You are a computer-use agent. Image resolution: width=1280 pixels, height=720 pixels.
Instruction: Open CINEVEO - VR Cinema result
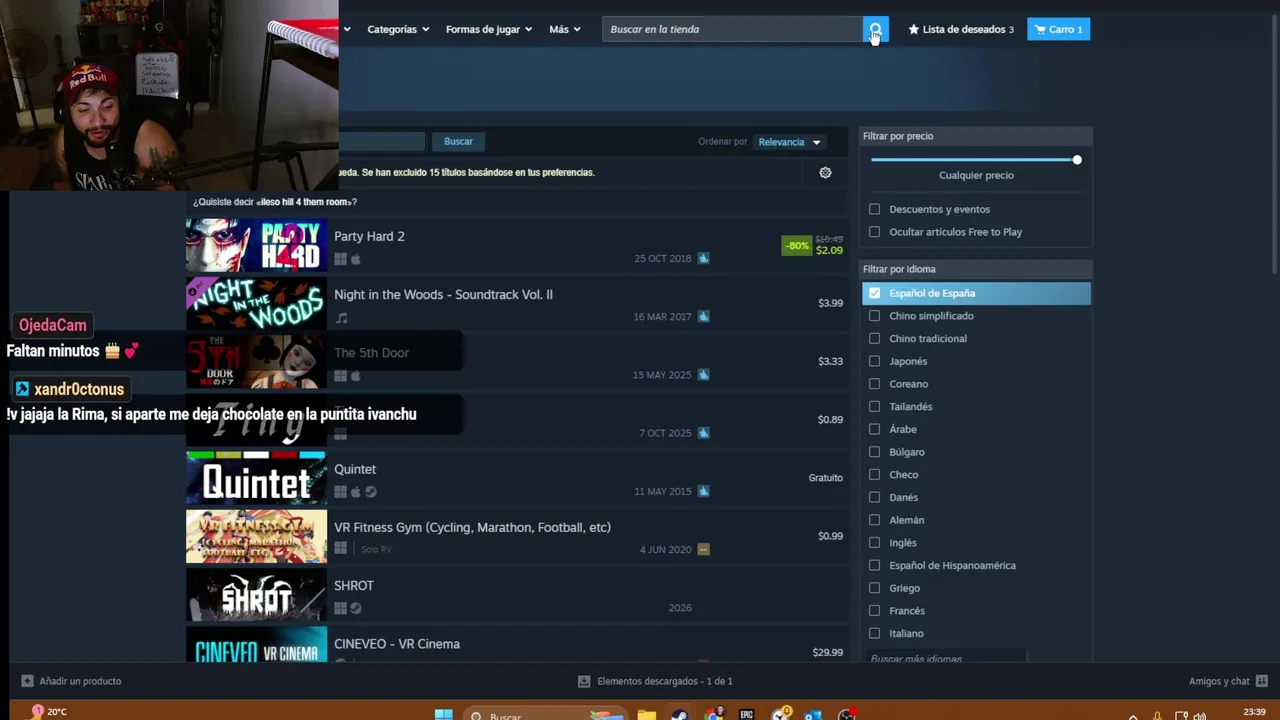tap(516, 645)
